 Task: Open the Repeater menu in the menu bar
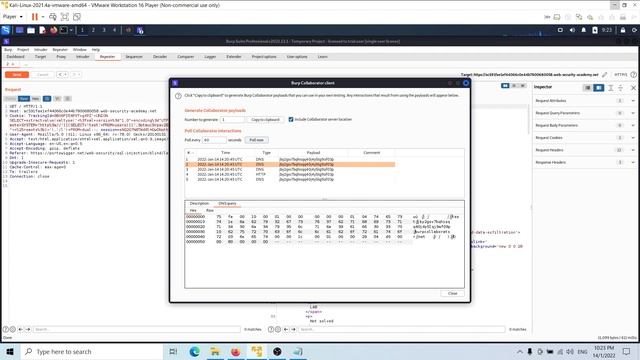coord(60,49)
